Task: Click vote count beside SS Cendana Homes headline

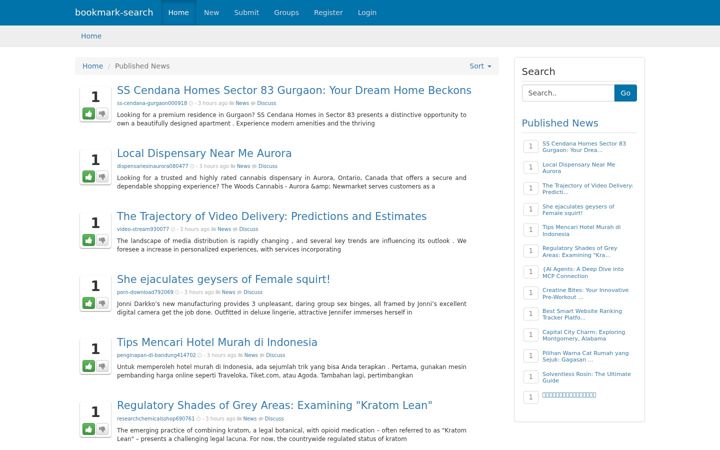Action: (x=95, y=97)
